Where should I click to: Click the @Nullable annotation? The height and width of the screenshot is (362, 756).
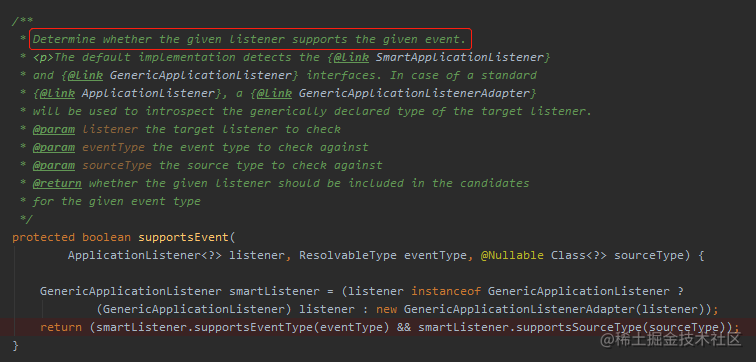point(512,255)
